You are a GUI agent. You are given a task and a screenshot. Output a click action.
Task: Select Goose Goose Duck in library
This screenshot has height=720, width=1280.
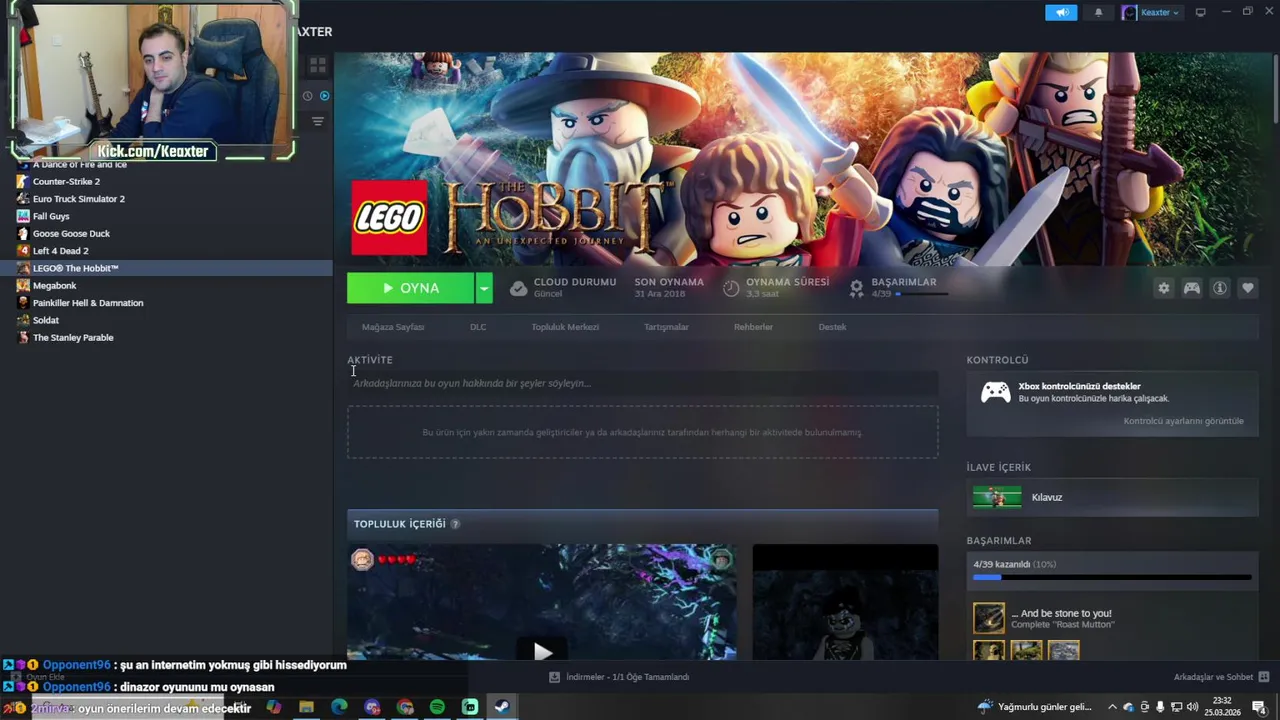click(166, 233)
